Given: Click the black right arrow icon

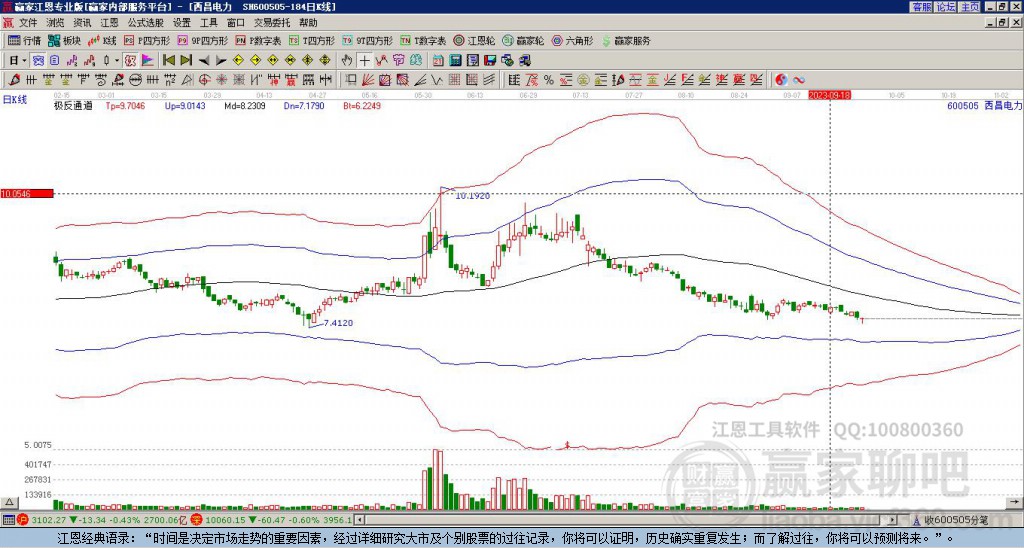Looking at the screenshot, I should click(221, 61).
